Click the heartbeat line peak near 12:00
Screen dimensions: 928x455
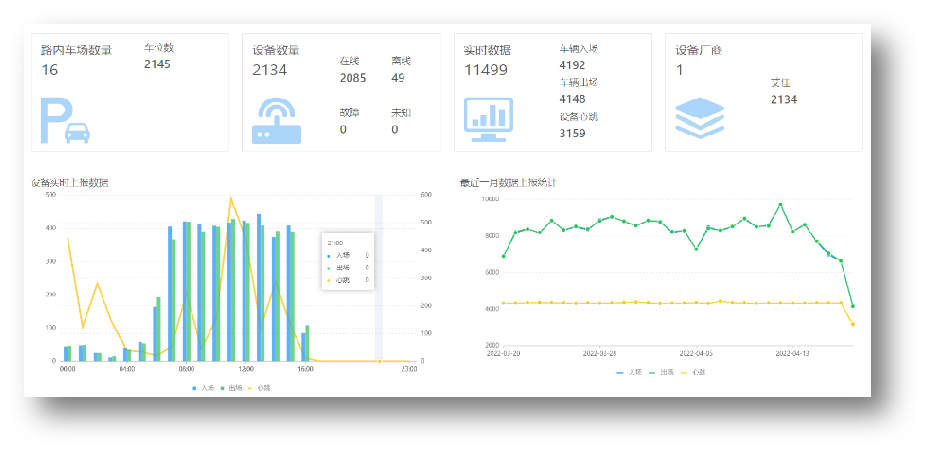231,198
